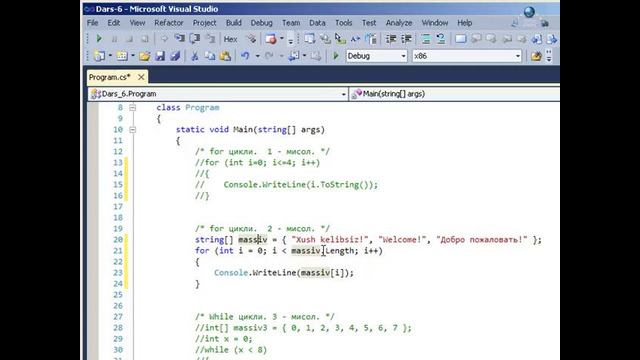Click the Step Into icon
The width and height of the screenshot is (640, 360).
pyautogui.click(x=179, y=39)
